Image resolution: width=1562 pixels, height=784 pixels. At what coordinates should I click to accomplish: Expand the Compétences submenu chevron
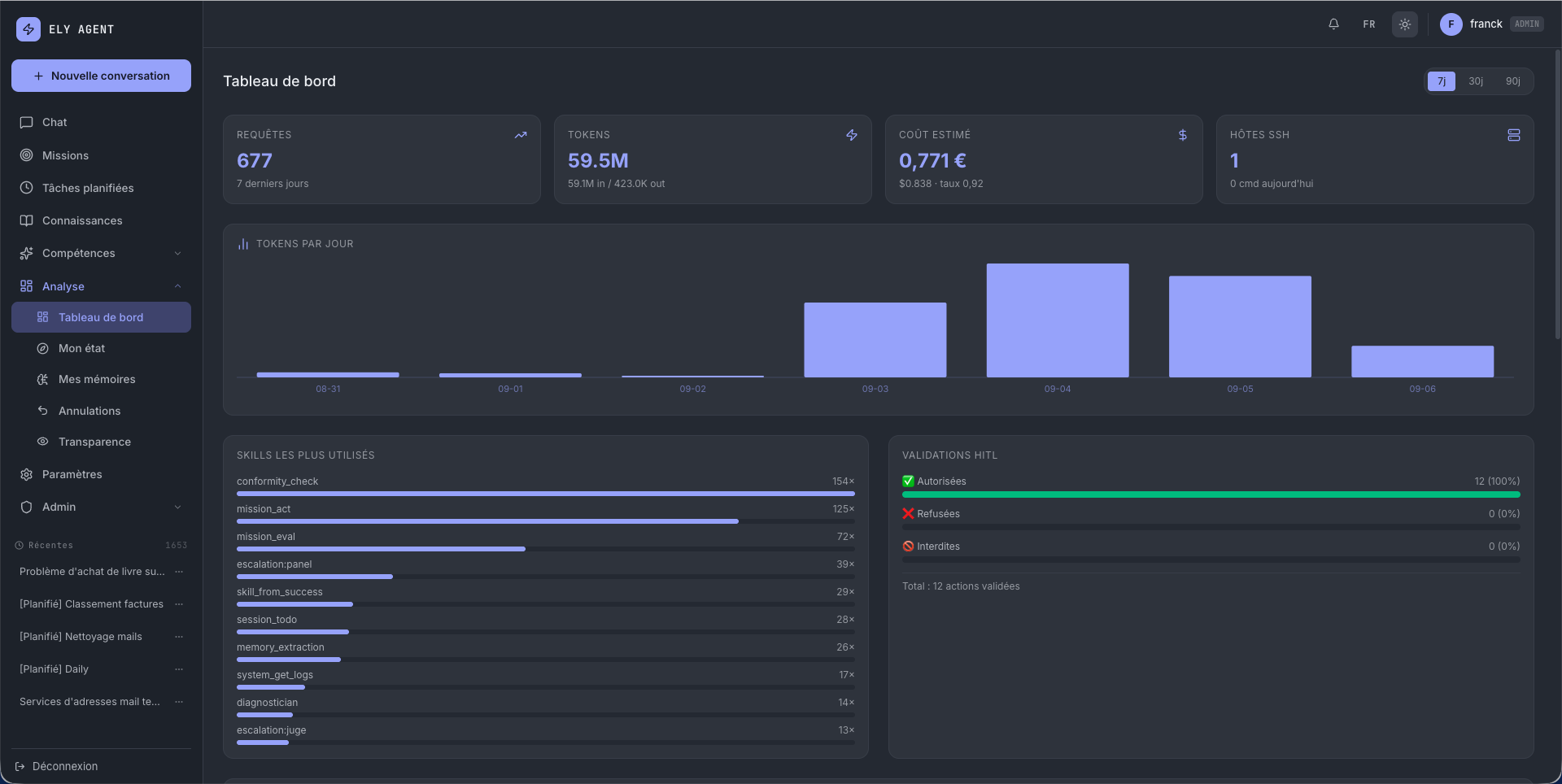click(177, 254)
